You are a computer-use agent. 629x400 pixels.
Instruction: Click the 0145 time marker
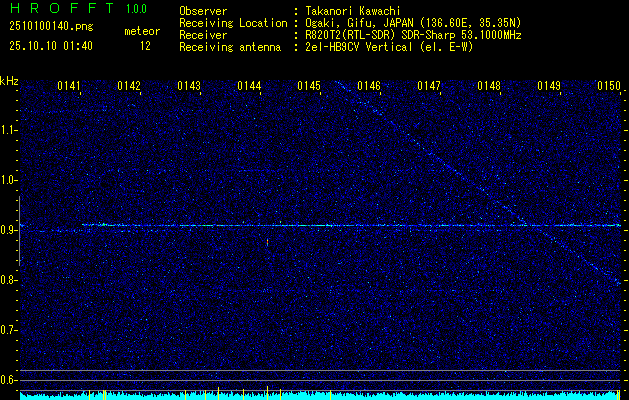pyautogui.click(x=309, y=86)
